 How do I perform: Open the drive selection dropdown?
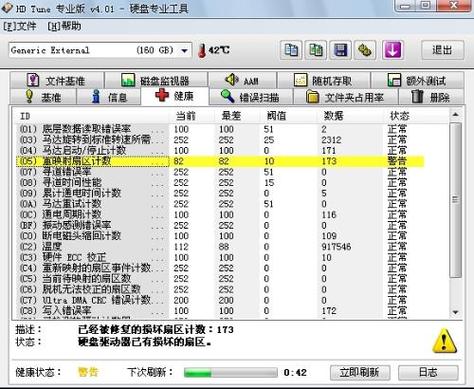coord(184,51)
